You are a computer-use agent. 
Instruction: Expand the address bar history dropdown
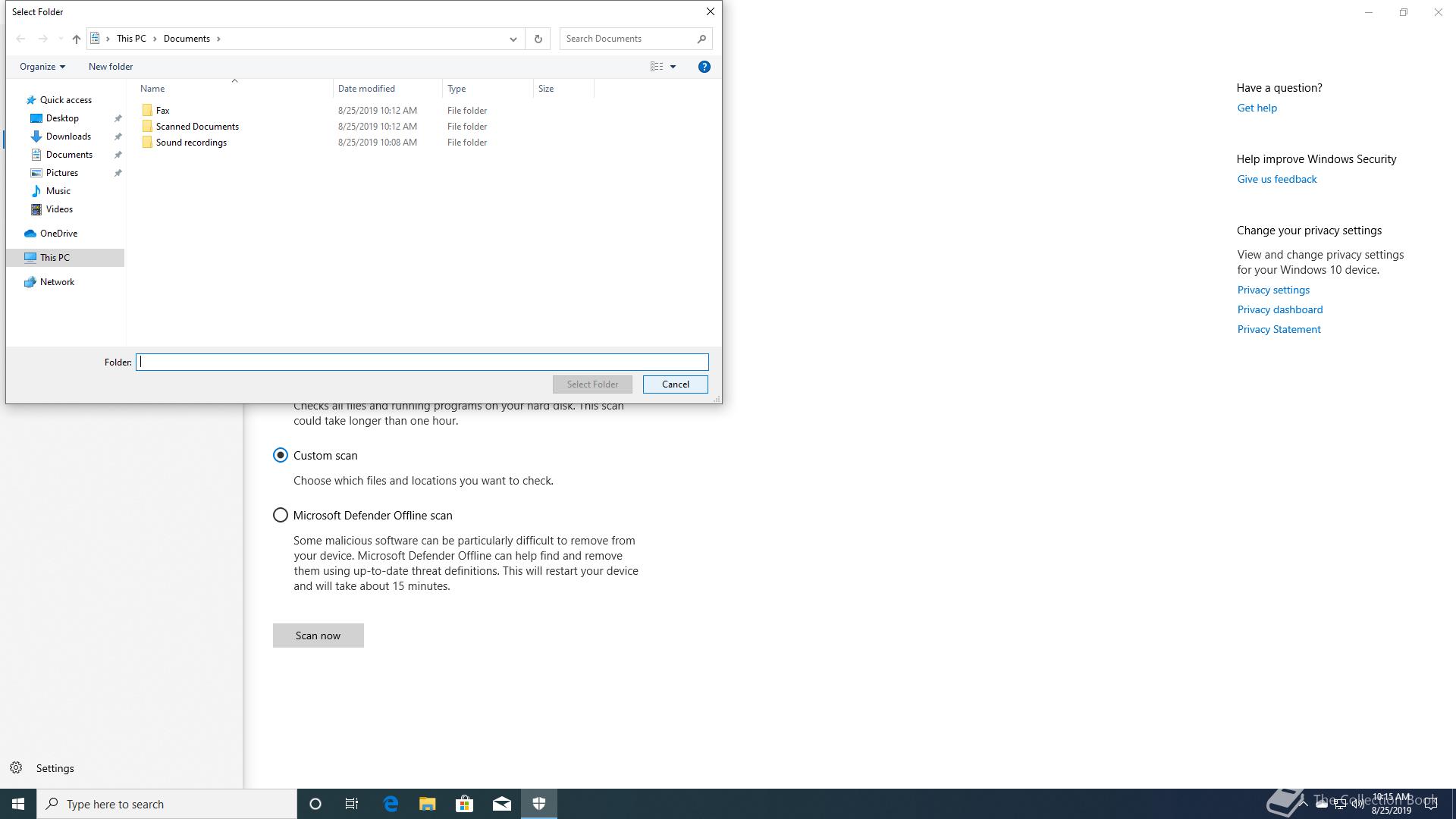tap(513, 39)
